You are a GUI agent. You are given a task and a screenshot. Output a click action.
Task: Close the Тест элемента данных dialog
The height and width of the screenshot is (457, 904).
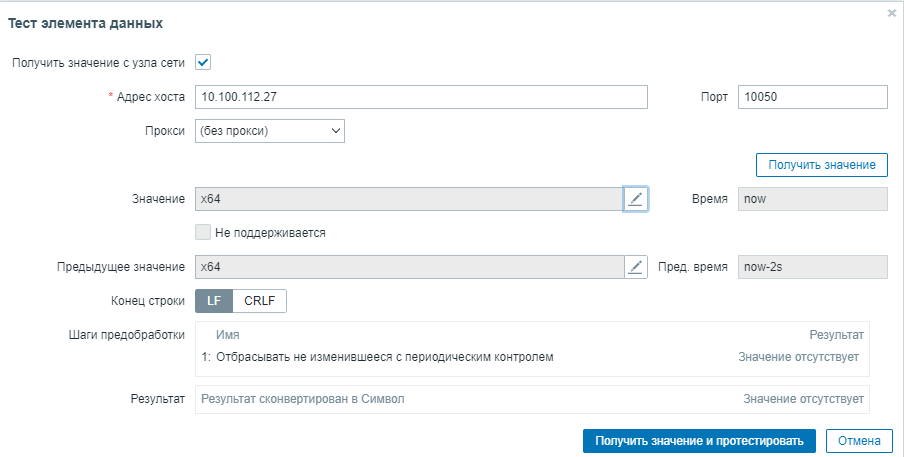[x=891, y=13]
